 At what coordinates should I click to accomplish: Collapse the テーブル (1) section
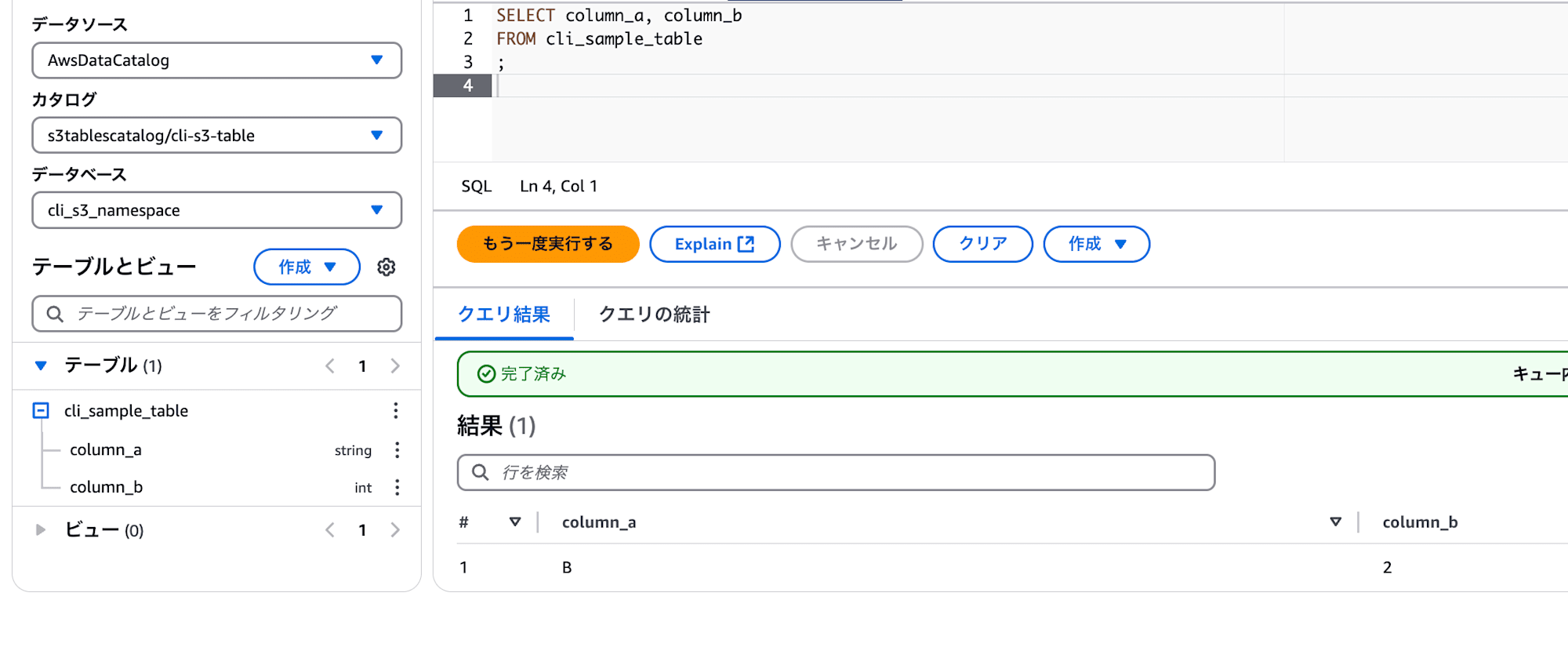41,365
